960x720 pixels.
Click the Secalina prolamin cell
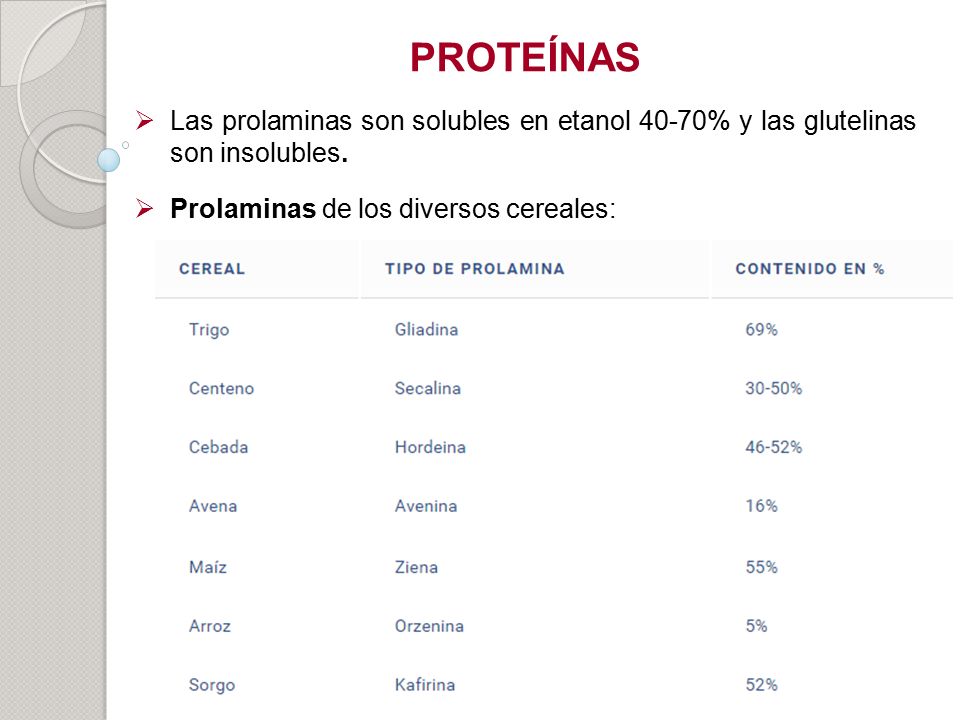tap(427, 388)
